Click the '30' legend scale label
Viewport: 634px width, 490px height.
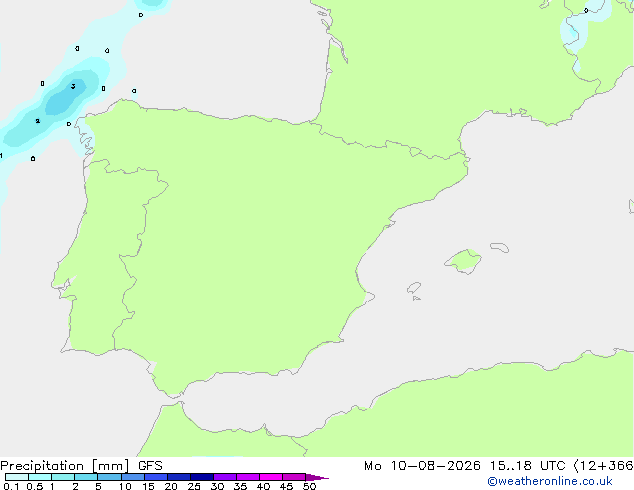click(217, 486)
